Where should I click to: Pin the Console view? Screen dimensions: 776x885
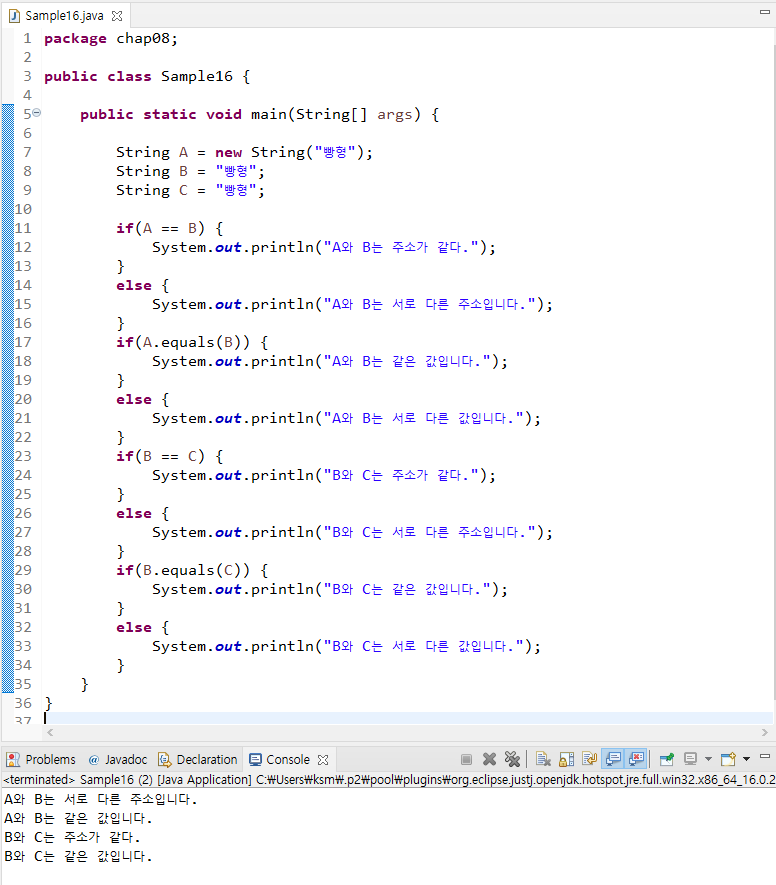(x=667, y=759)
